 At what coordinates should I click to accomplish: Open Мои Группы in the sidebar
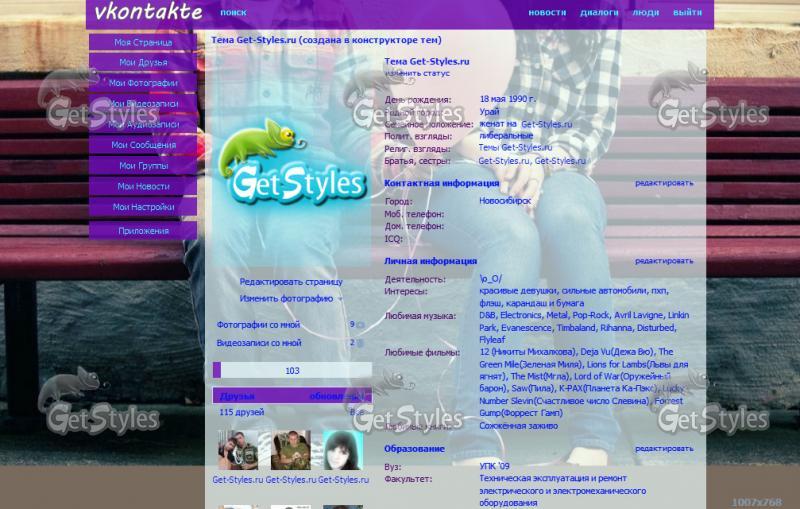tap(143, 166)
